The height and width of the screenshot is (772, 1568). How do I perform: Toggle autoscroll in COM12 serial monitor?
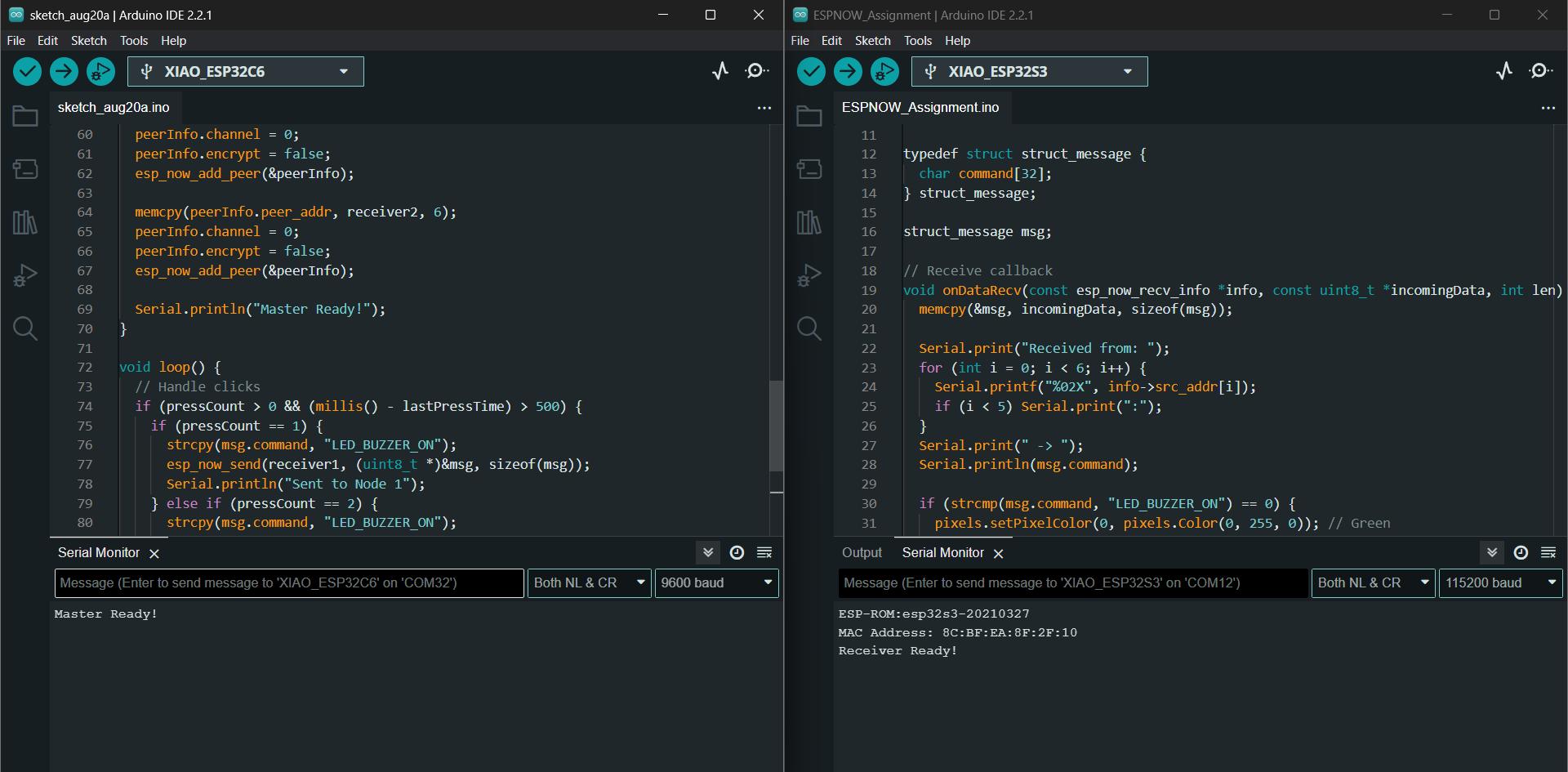click(1492, 553)
